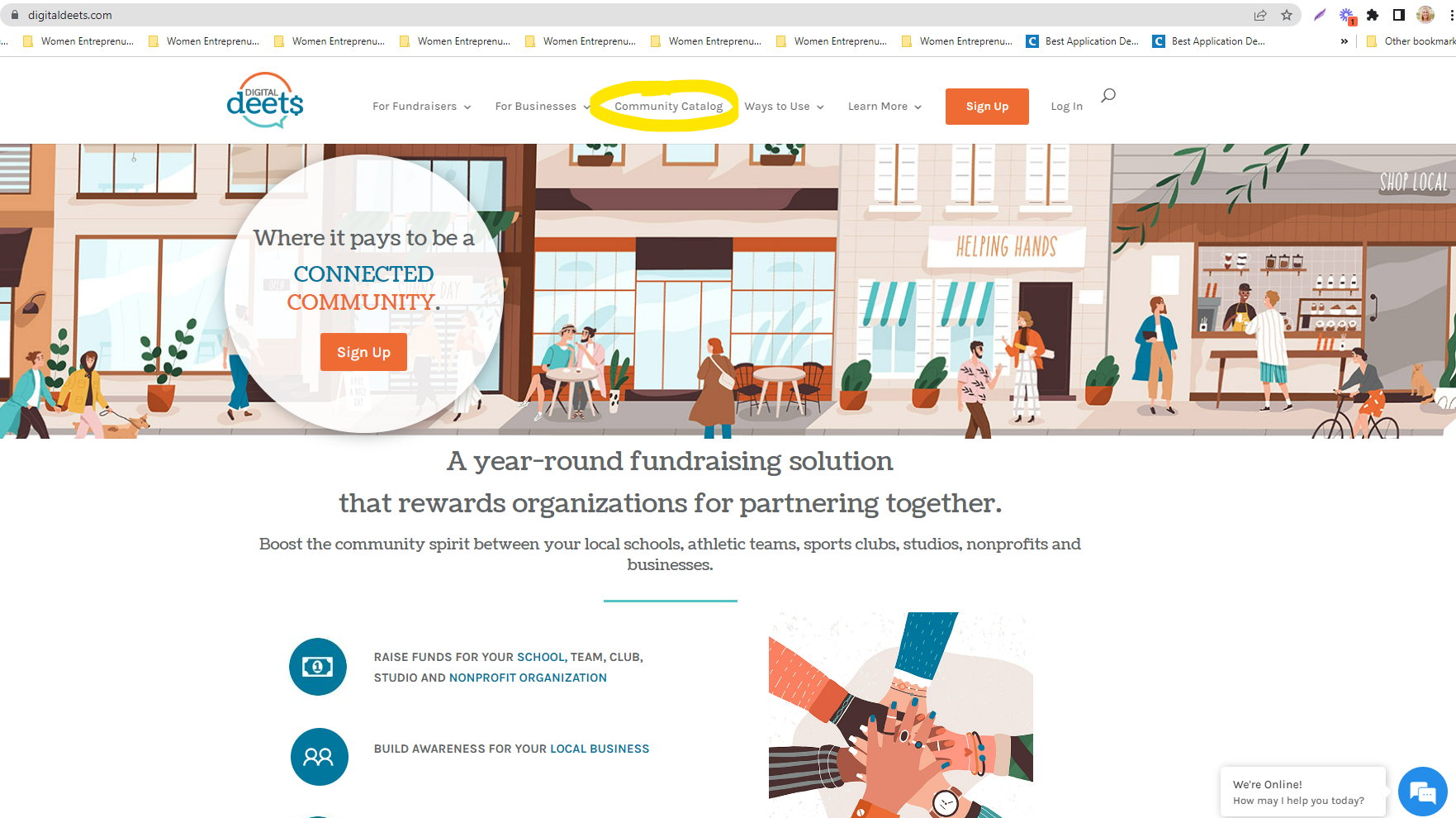Click the share page icon in address bar
Image resolution: width=1456 pixels, height=818 pixels.
click(x=1260, y=15)
